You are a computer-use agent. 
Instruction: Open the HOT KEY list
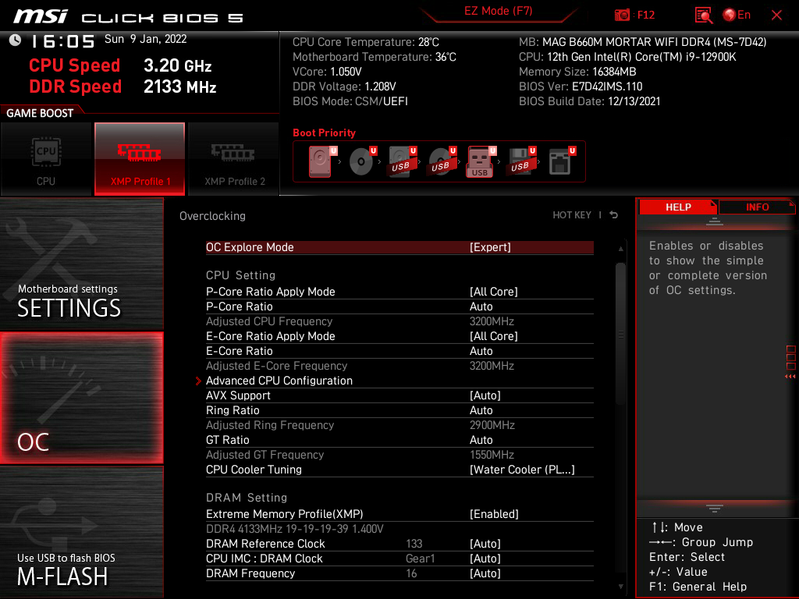(572, 215)
